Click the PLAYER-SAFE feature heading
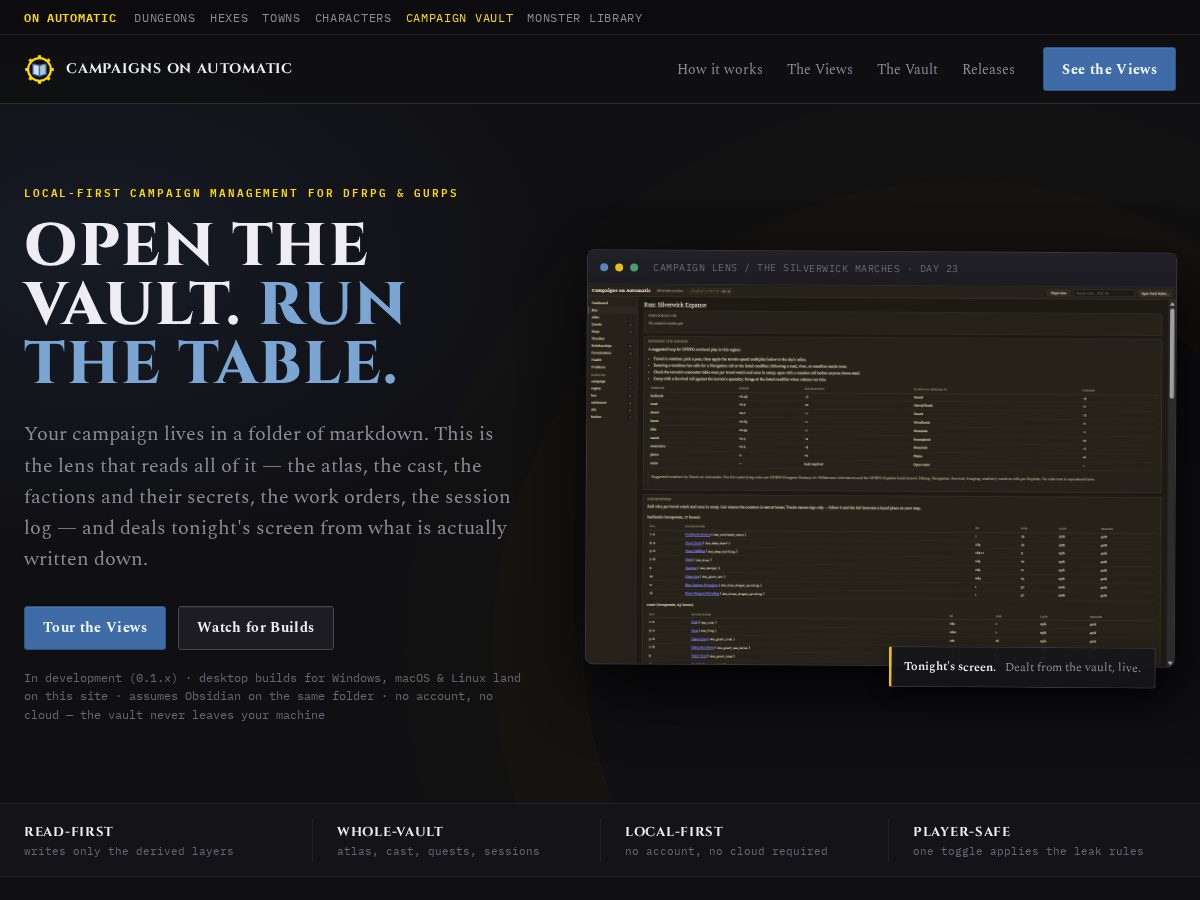 tap(962, 832)
